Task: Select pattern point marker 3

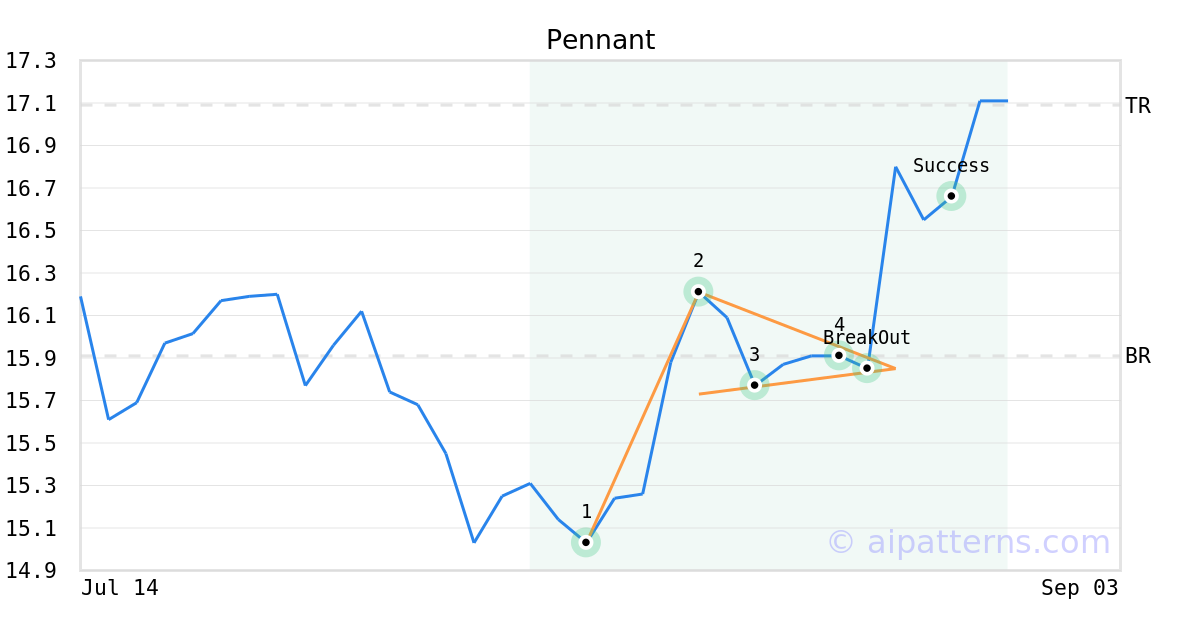Action: pyautogui.click(x=754, y=385)
